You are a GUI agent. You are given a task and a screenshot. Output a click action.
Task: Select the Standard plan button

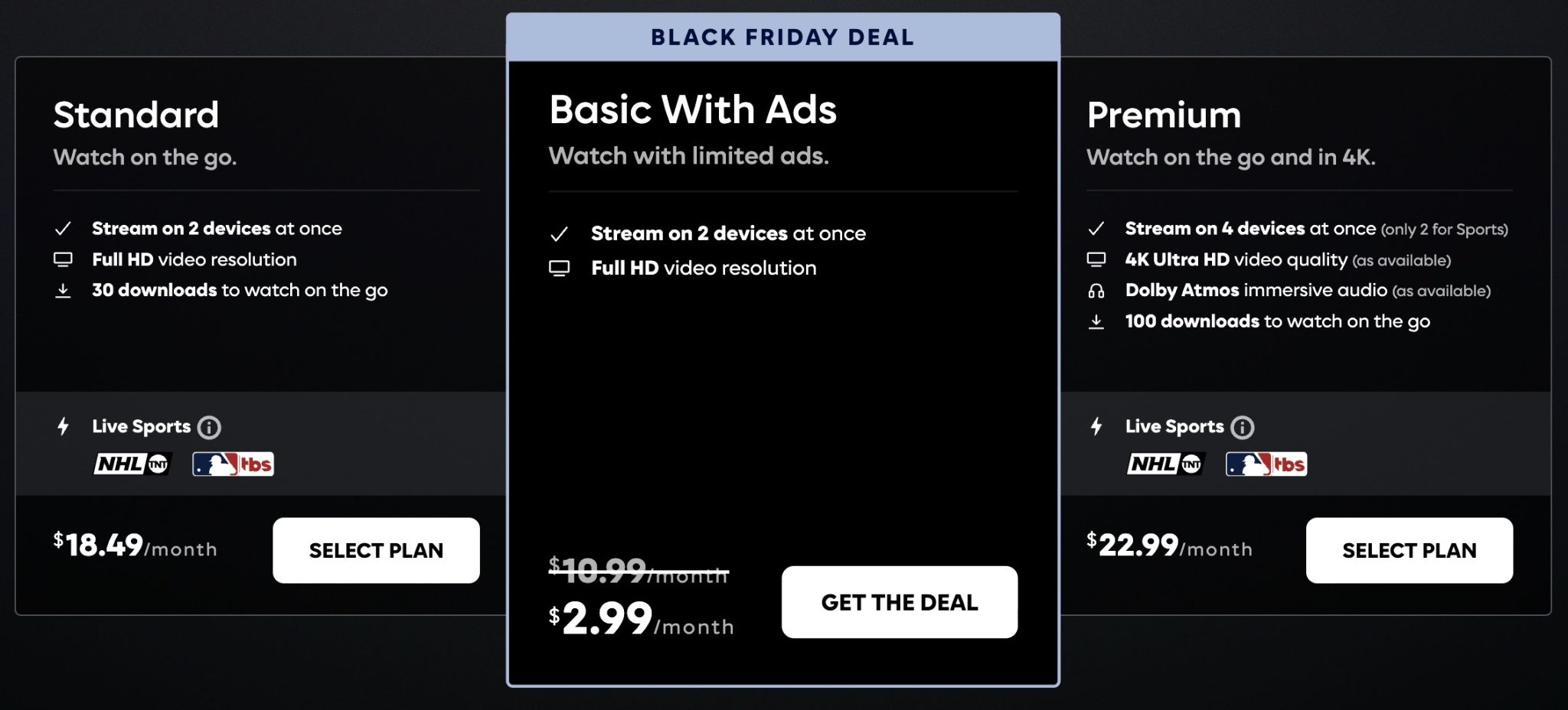tap(376, 550)
